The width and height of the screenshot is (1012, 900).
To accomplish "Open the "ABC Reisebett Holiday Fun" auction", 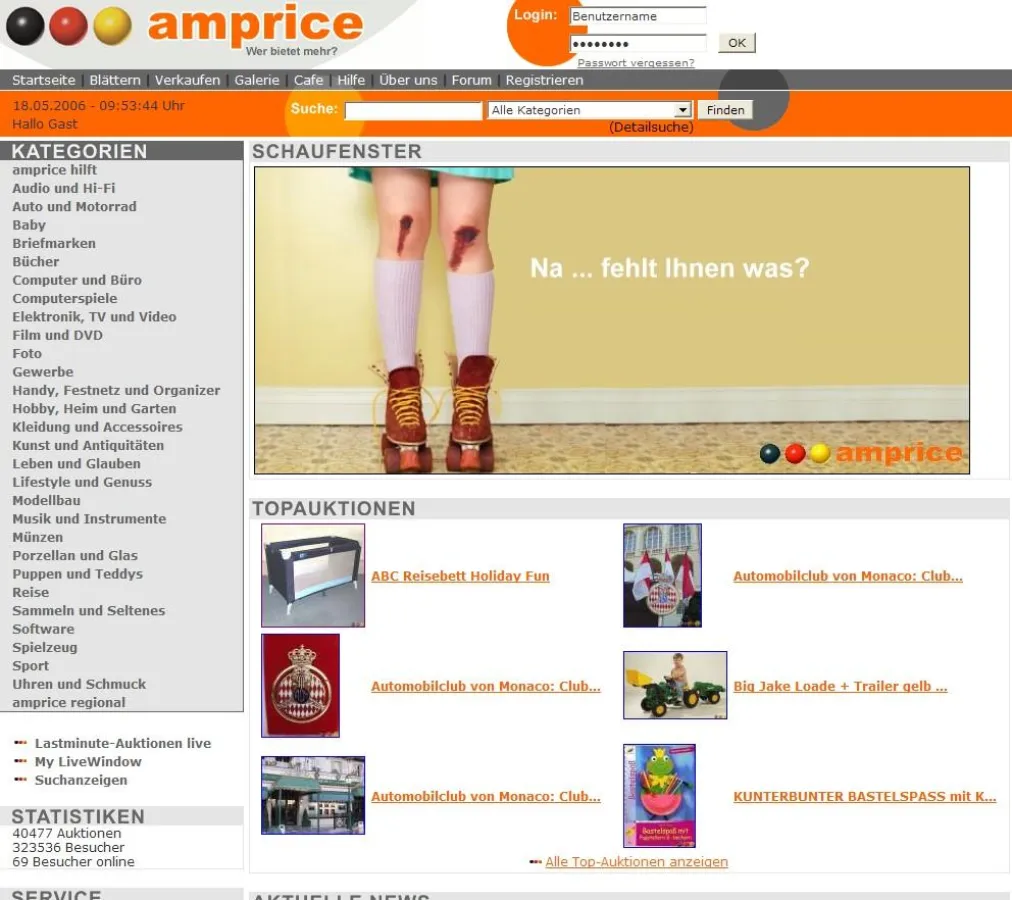I will point(459,576).
